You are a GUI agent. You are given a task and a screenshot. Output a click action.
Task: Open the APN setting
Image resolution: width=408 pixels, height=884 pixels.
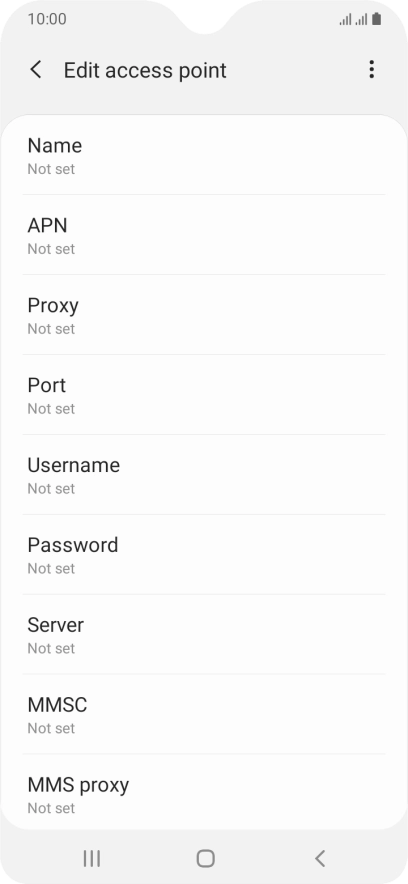[204, 235]
